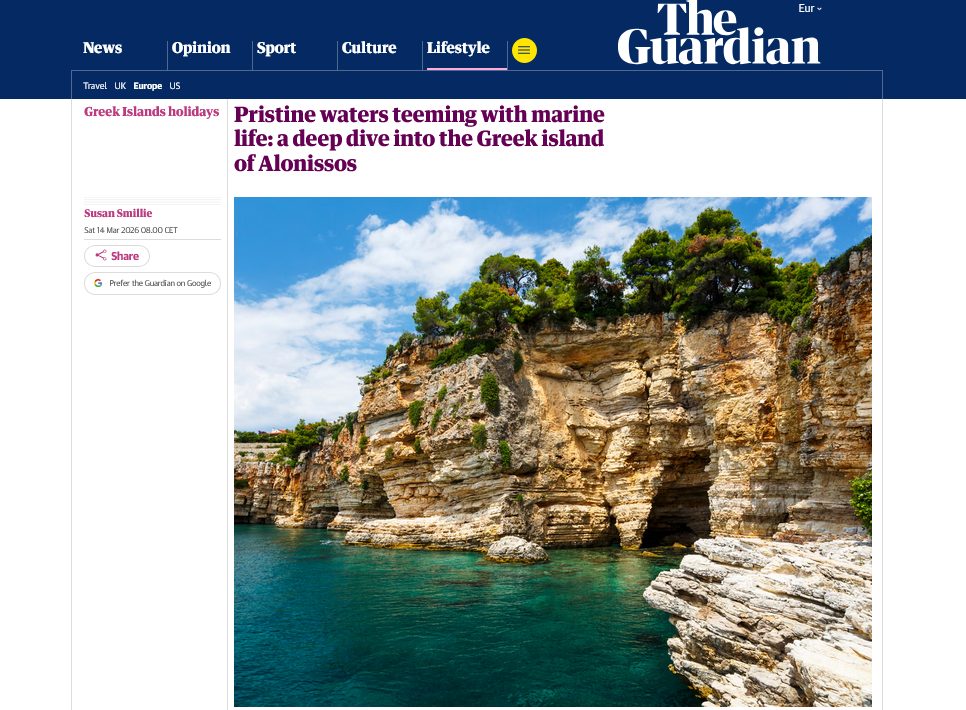Select the US travel link
This screenshot has height=710, width=966.
(175, 86)
